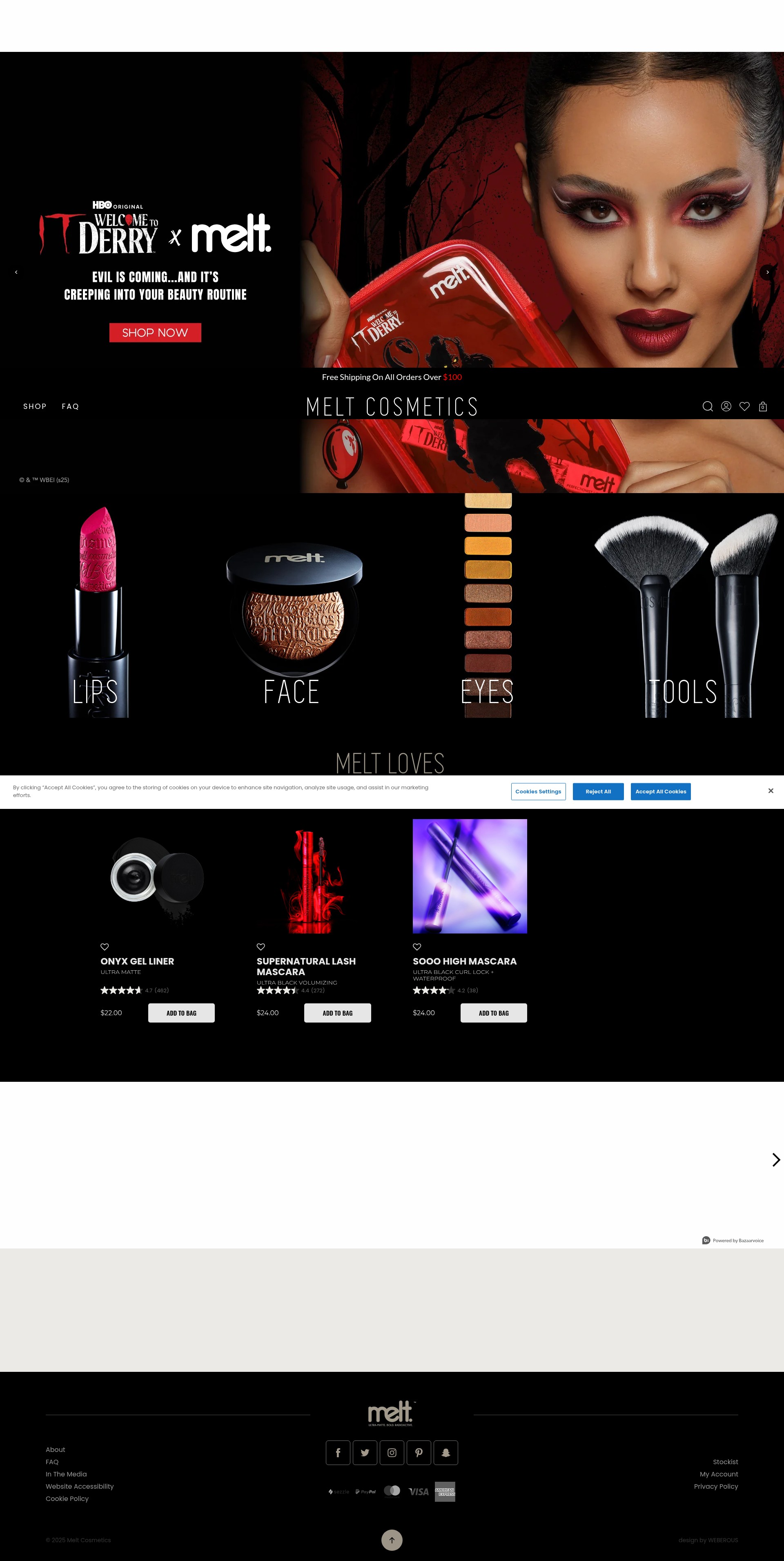The image size is (784, 1561).
Task: Open SUPERNATURAL LASH MASCARA title link
Action: (306, 967)
